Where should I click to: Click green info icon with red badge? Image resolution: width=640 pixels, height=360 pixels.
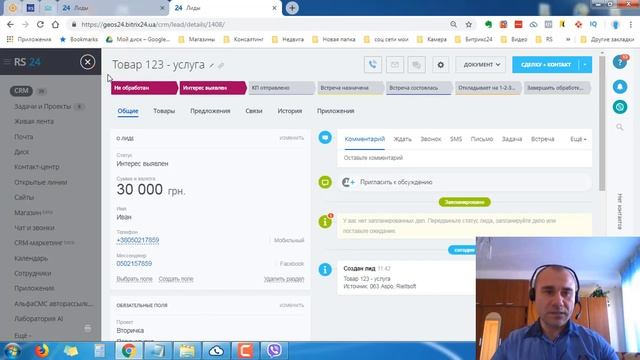tap(325, 222)
